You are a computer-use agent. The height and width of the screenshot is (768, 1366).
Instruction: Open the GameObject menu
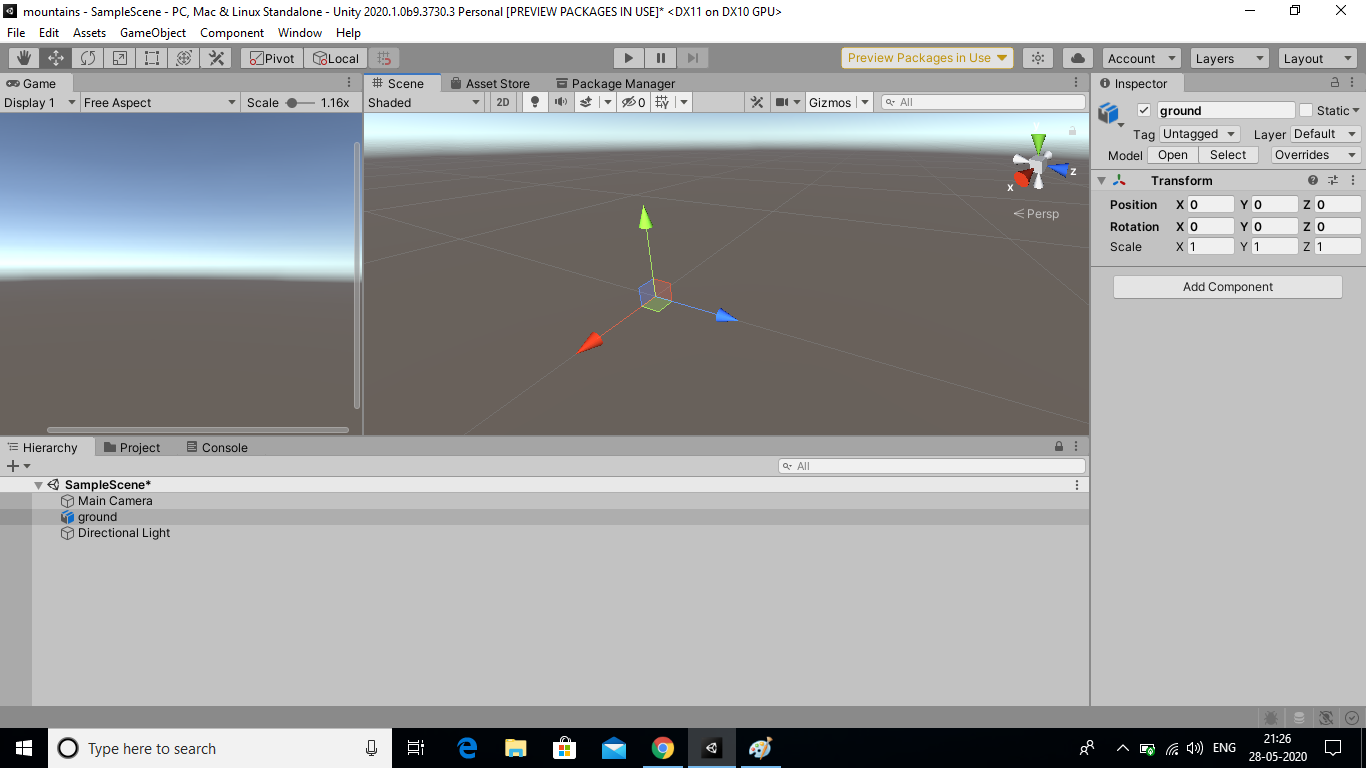tap(153, 33)
